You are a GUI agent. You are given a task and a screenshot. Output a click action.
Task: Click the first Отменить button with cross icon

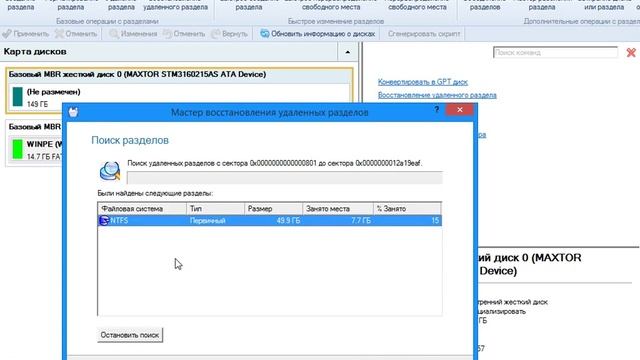(76, 34)
